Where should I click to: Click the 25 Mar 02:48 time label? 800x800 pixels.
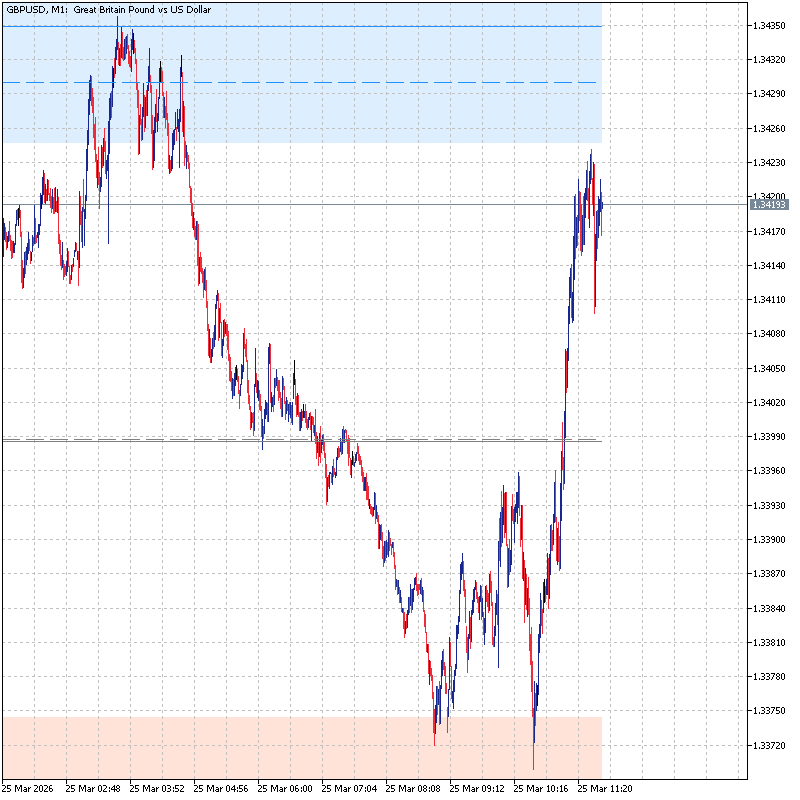click(x=93, y=788)
